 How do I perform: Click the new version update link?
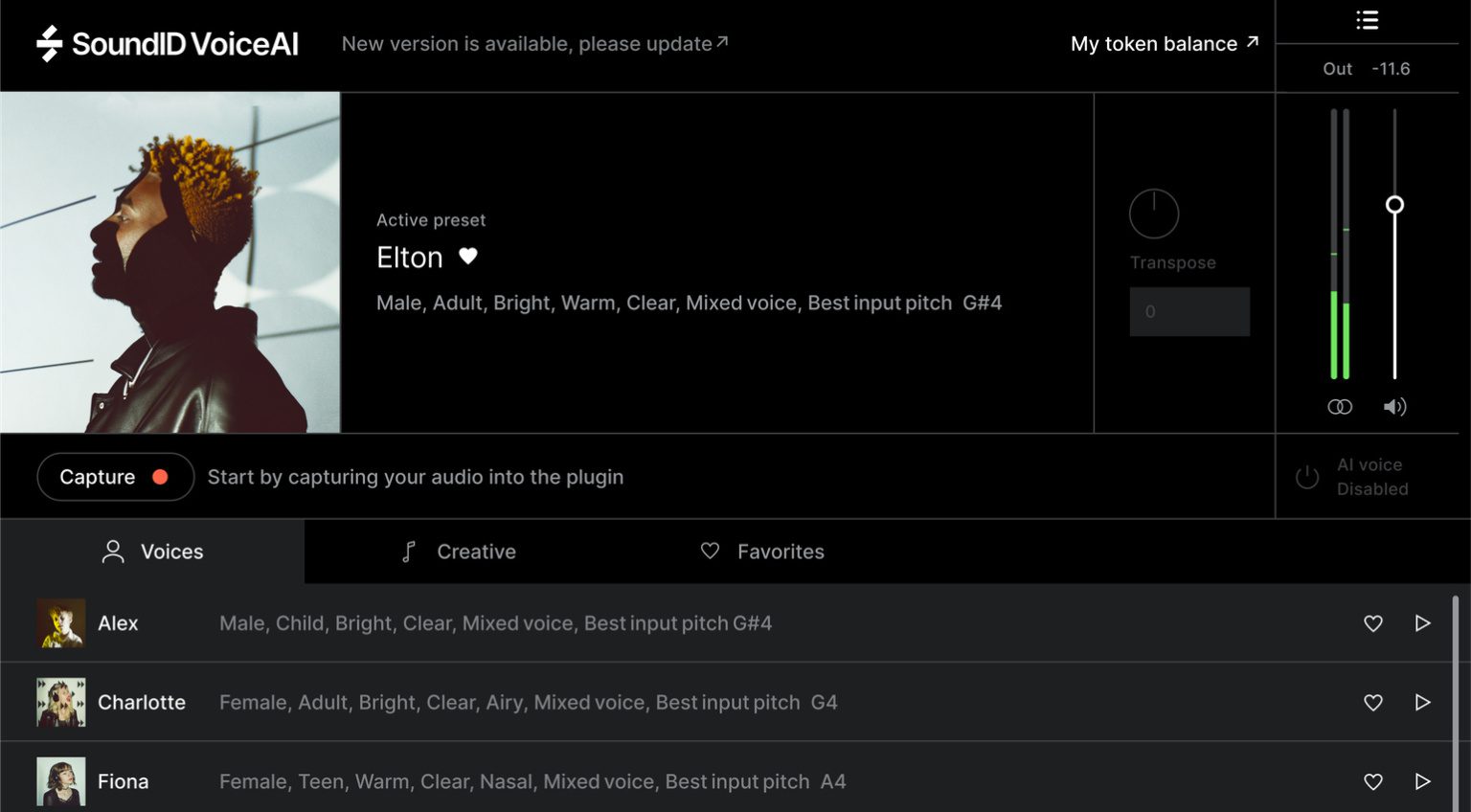(x=534, y=44)
